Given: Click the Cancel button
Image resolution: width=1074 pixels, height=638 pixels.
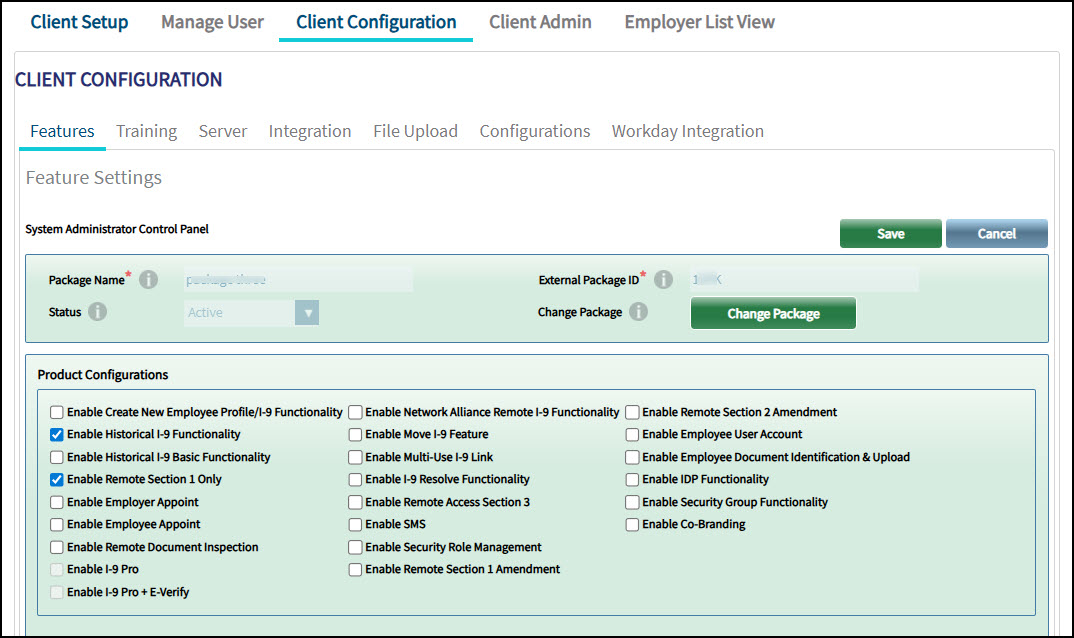Looking at the screenshot, I should (996, 234).
